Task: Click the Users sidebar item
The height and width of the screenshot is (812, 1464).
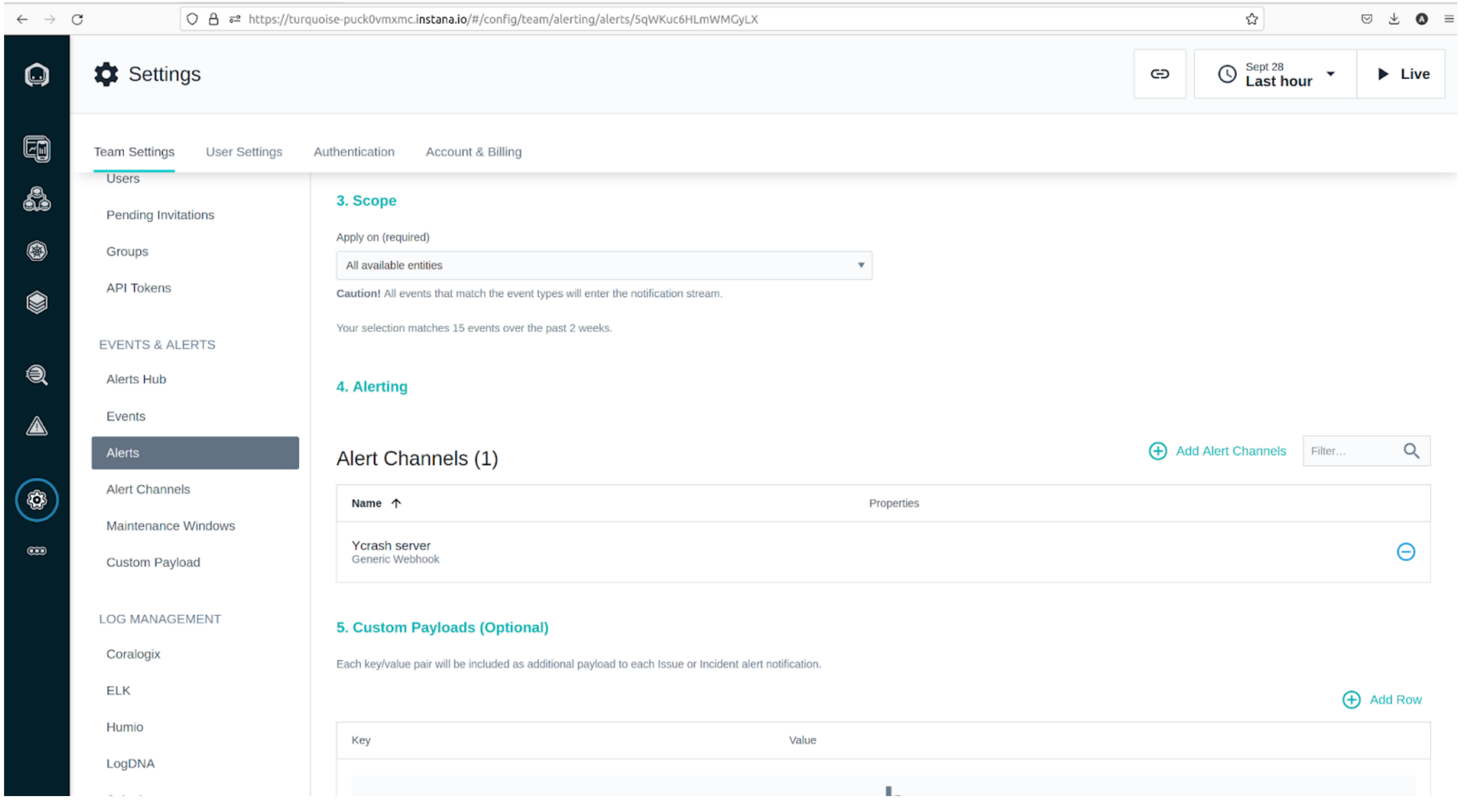Action: click(123, 179)
